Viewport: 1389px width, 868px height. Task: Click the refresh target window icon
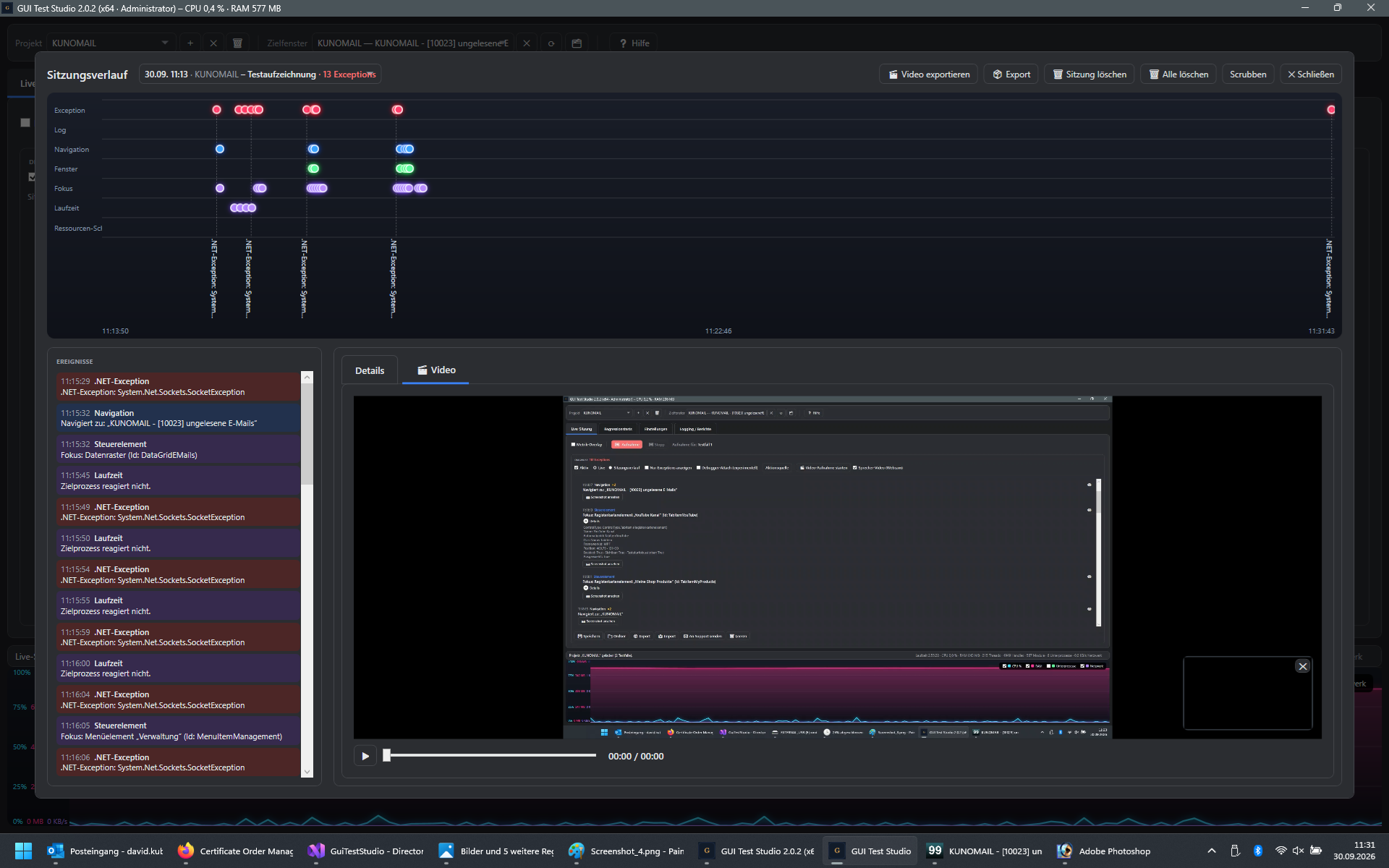point(551,43)
